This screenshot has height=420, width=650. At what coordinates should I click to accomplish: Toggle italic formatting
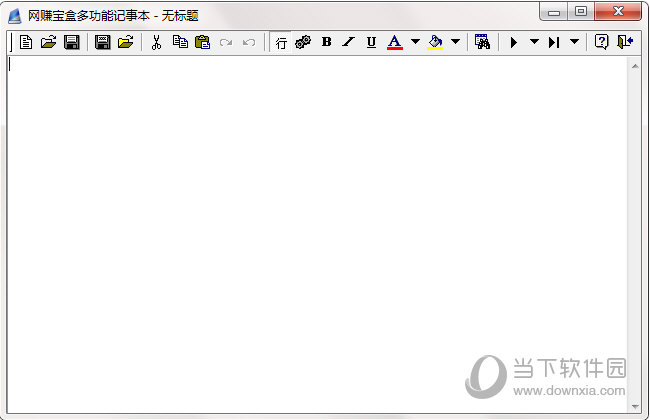(x=349, y=42)
